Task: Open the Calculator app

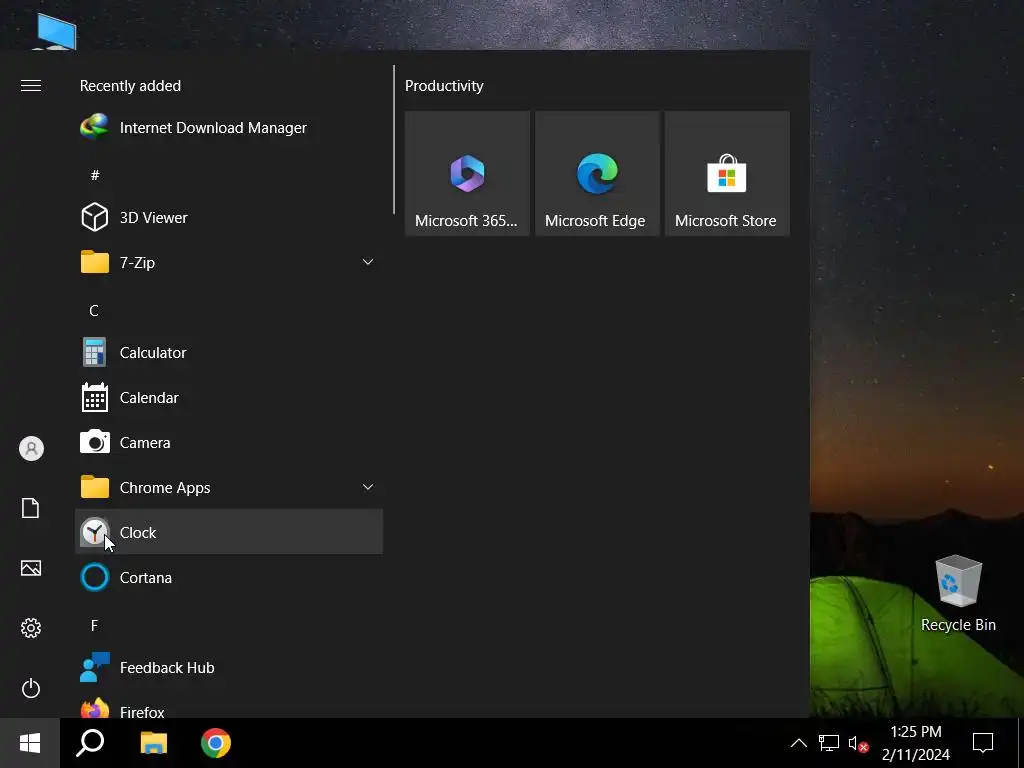Action: tap(229, 353)
